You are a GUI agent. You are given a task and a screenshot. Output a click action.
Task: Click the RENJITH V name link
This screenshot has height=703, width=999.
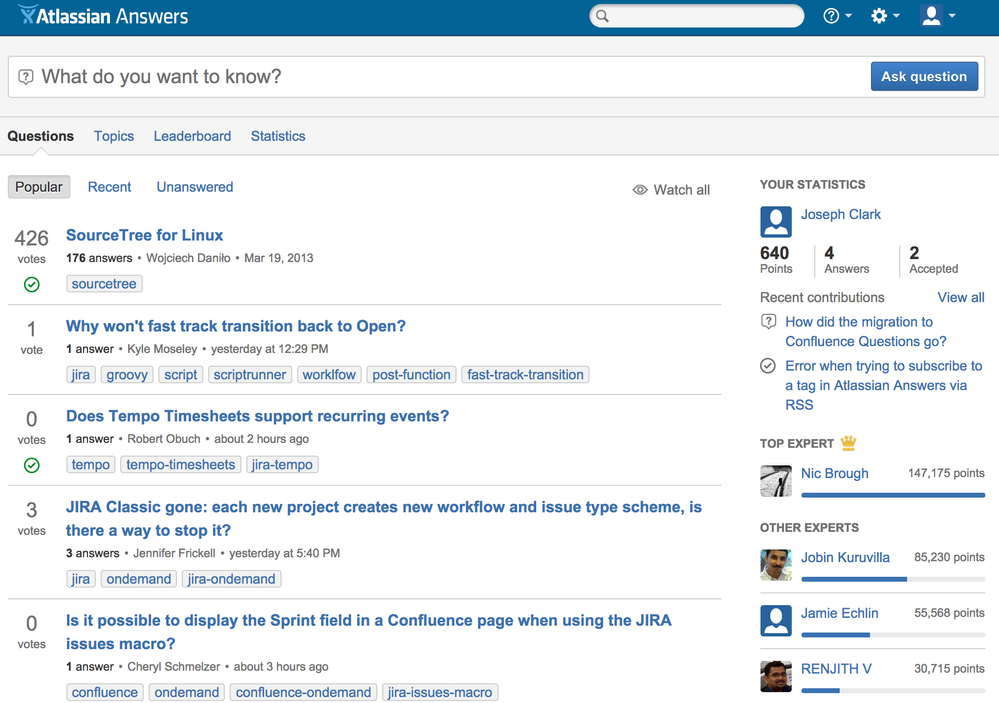click(x=836, y=669)
